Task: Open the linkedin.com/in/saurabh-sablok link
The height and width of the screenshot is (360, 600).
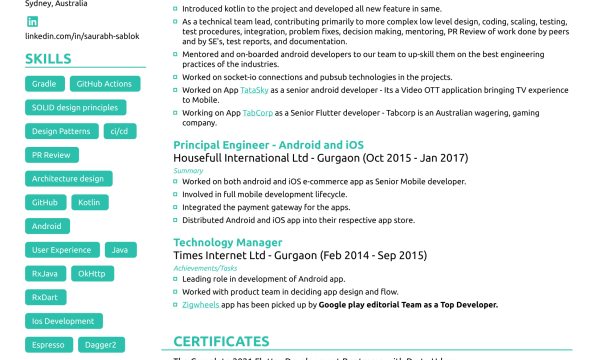Action: pos(82,36)
